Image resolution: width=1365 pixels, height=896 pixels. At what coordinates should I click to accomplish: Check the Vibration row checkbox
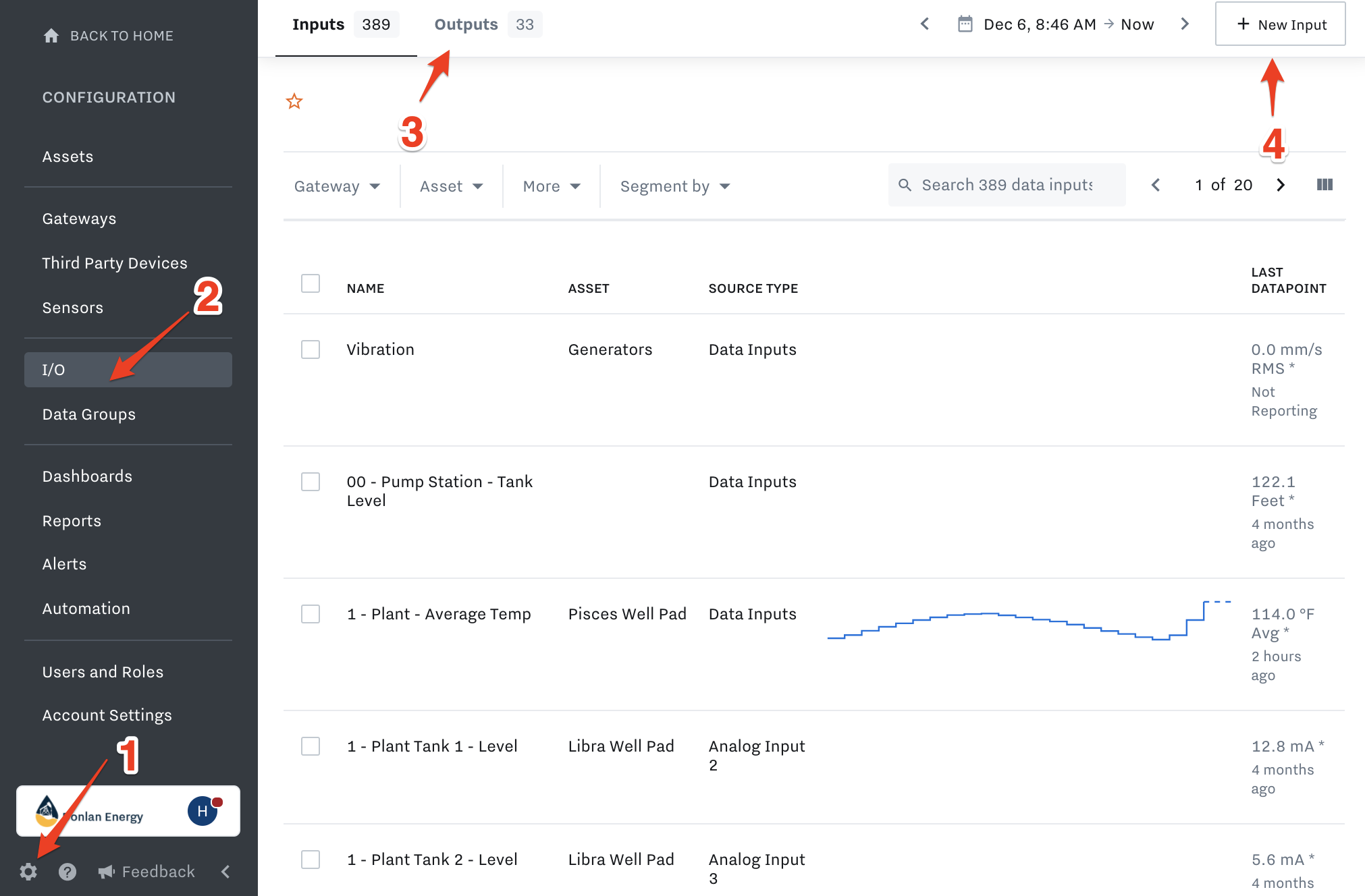[311, 349]
